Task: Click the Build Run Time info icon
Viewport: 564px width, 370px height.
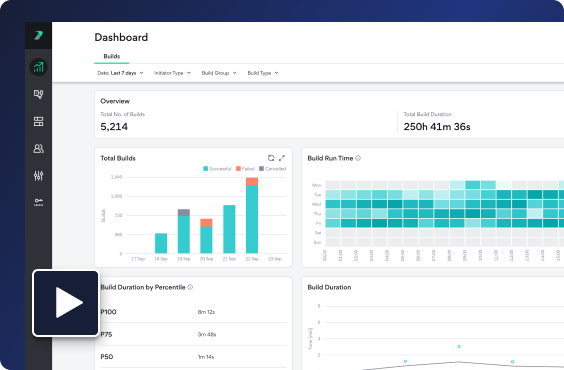Action: coord(358,158)
